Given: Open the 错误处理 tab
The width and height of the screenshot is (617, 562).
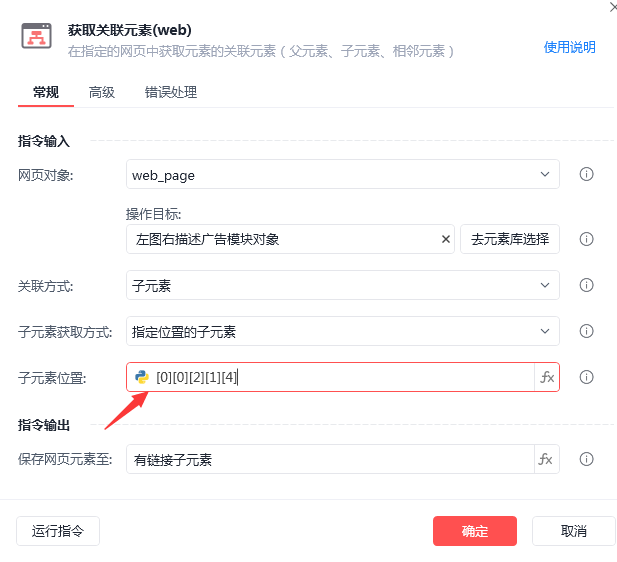Looking at the screenshot, I should click(x=171, y=92).
